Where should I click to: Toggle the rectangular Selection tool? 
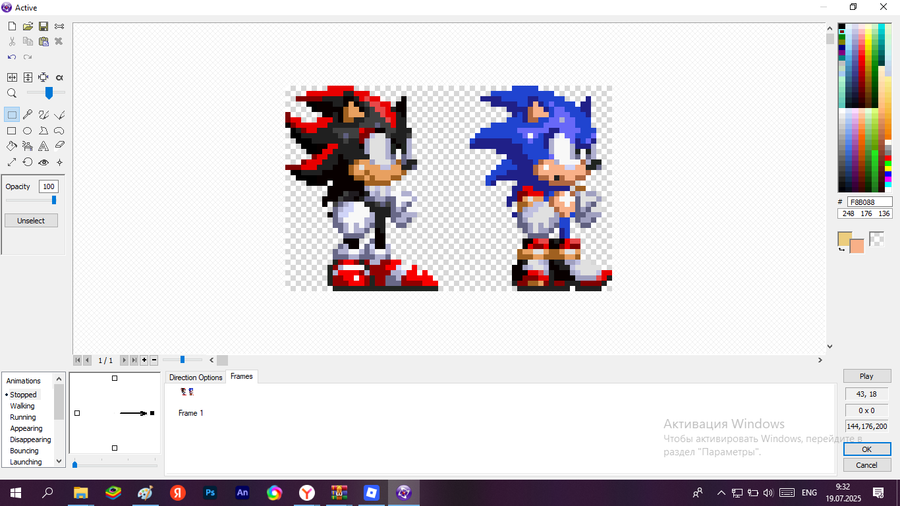(x=12, y=115)
